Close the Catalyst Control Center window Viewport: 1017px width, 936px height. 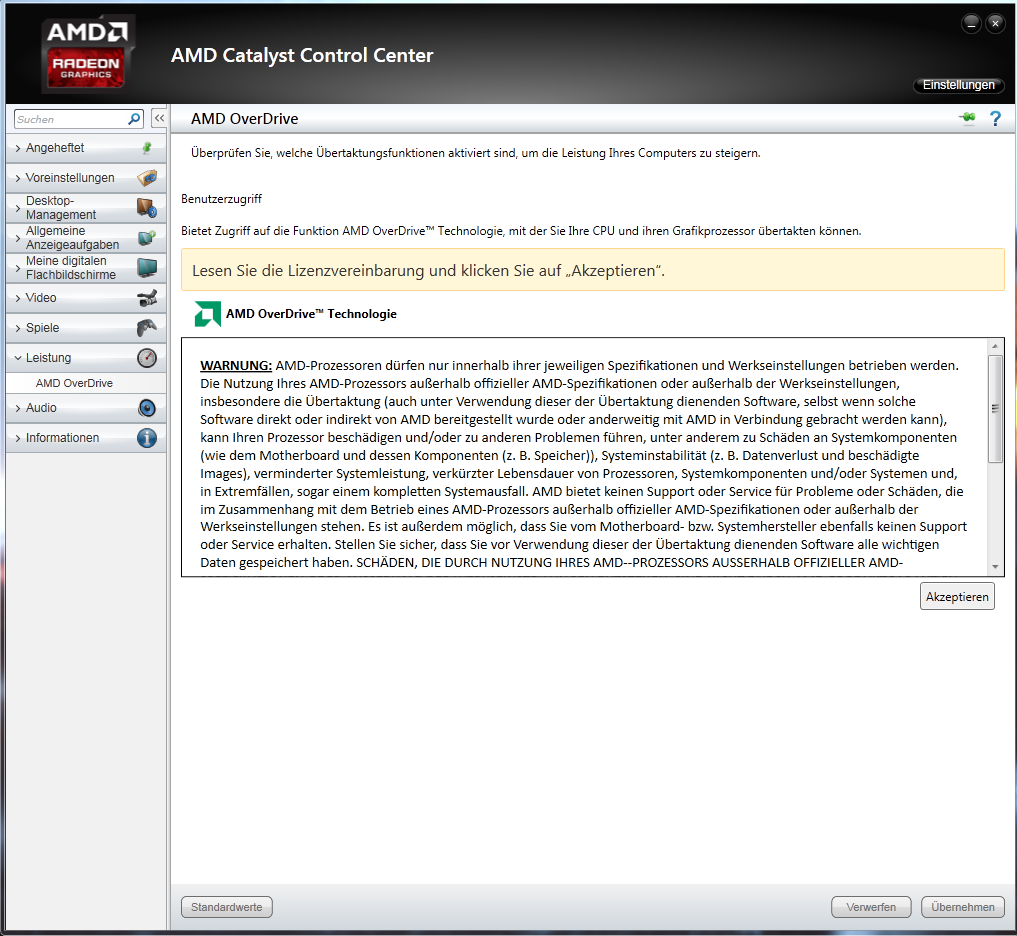click(995, 23)
